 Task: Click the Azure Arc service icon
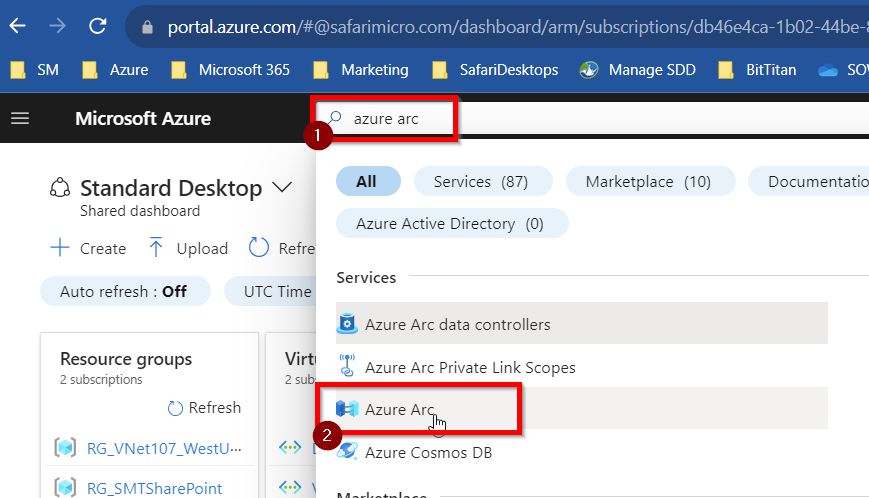pos(347,409)
